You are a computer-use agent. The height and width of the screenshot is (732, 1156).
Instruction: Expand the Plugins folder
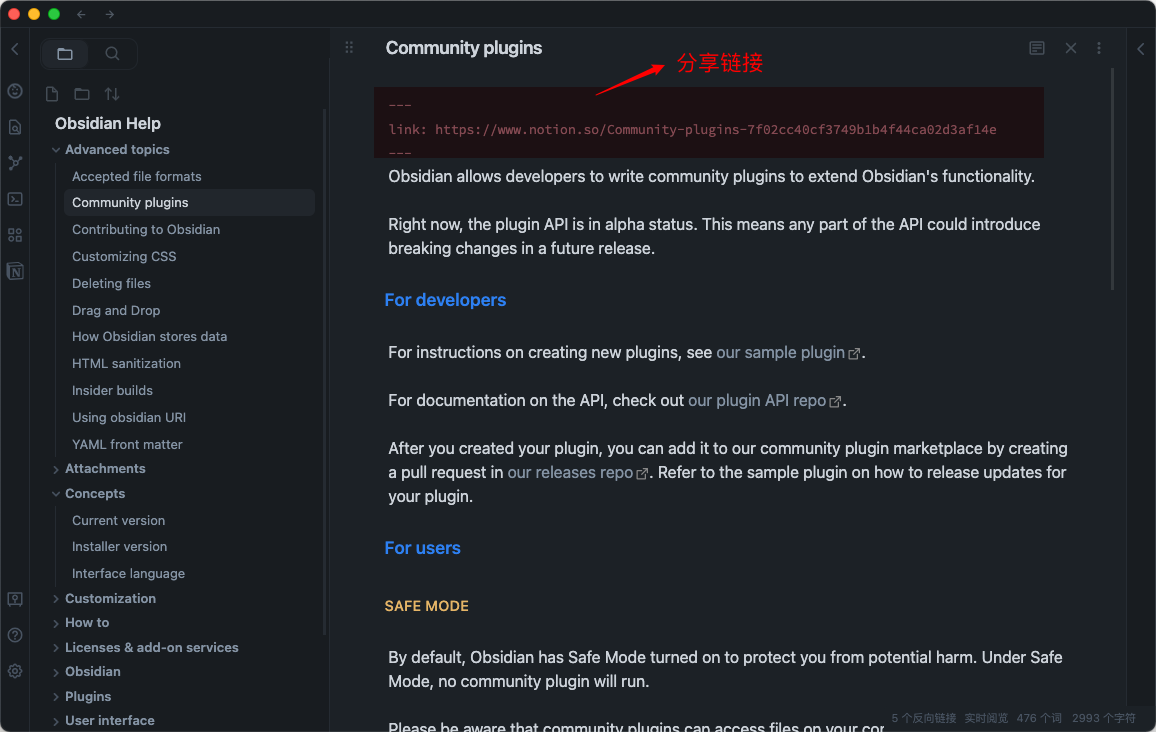tap(56, 697)
